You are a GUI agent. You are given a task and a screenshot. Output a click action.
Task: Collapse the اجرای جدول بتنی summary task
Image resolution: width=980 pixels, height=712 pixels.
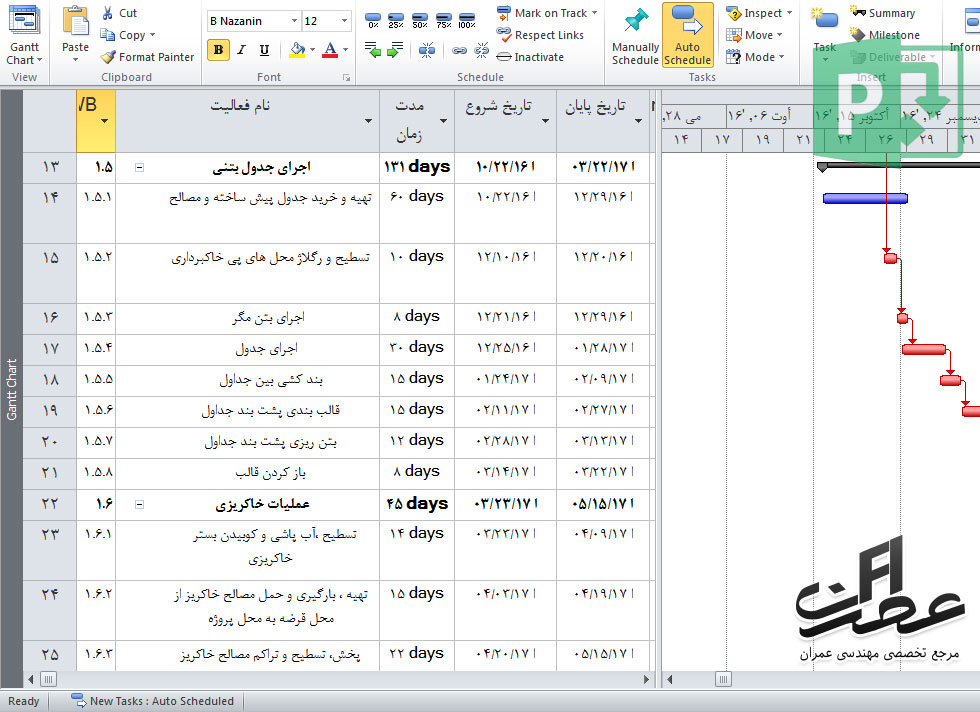139,168
